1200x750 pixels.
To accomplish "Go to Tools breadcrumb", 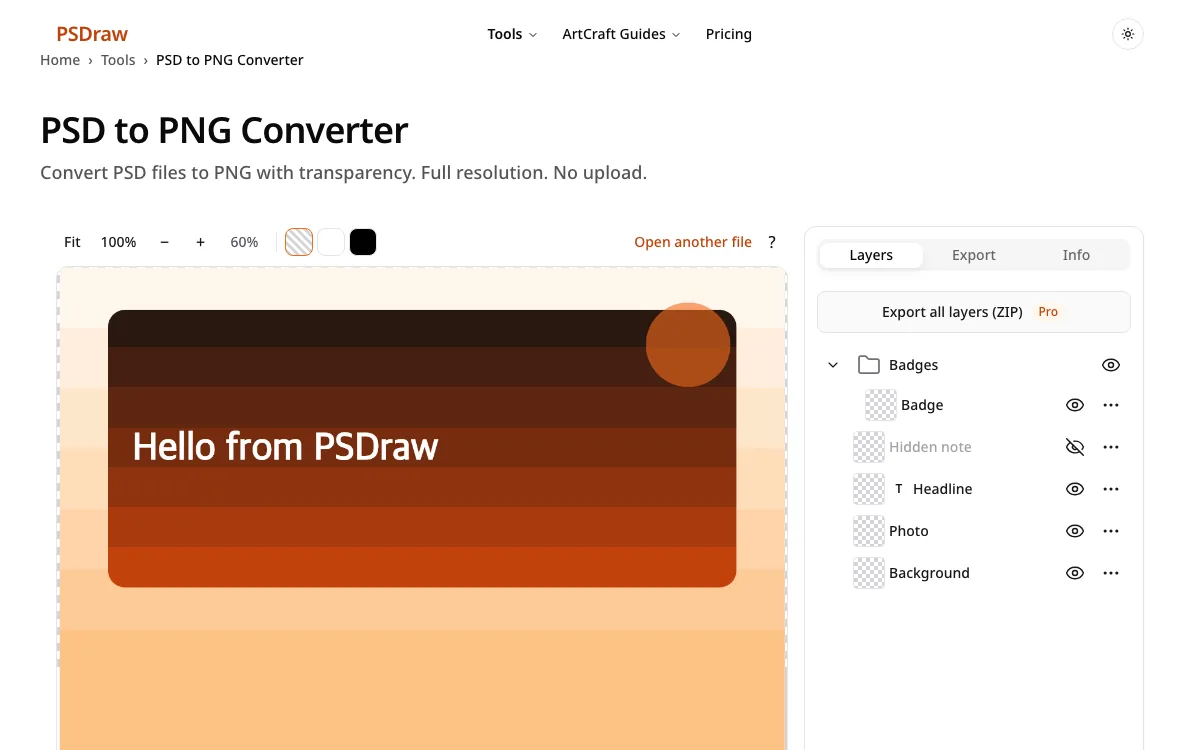I will pos(118,60).
